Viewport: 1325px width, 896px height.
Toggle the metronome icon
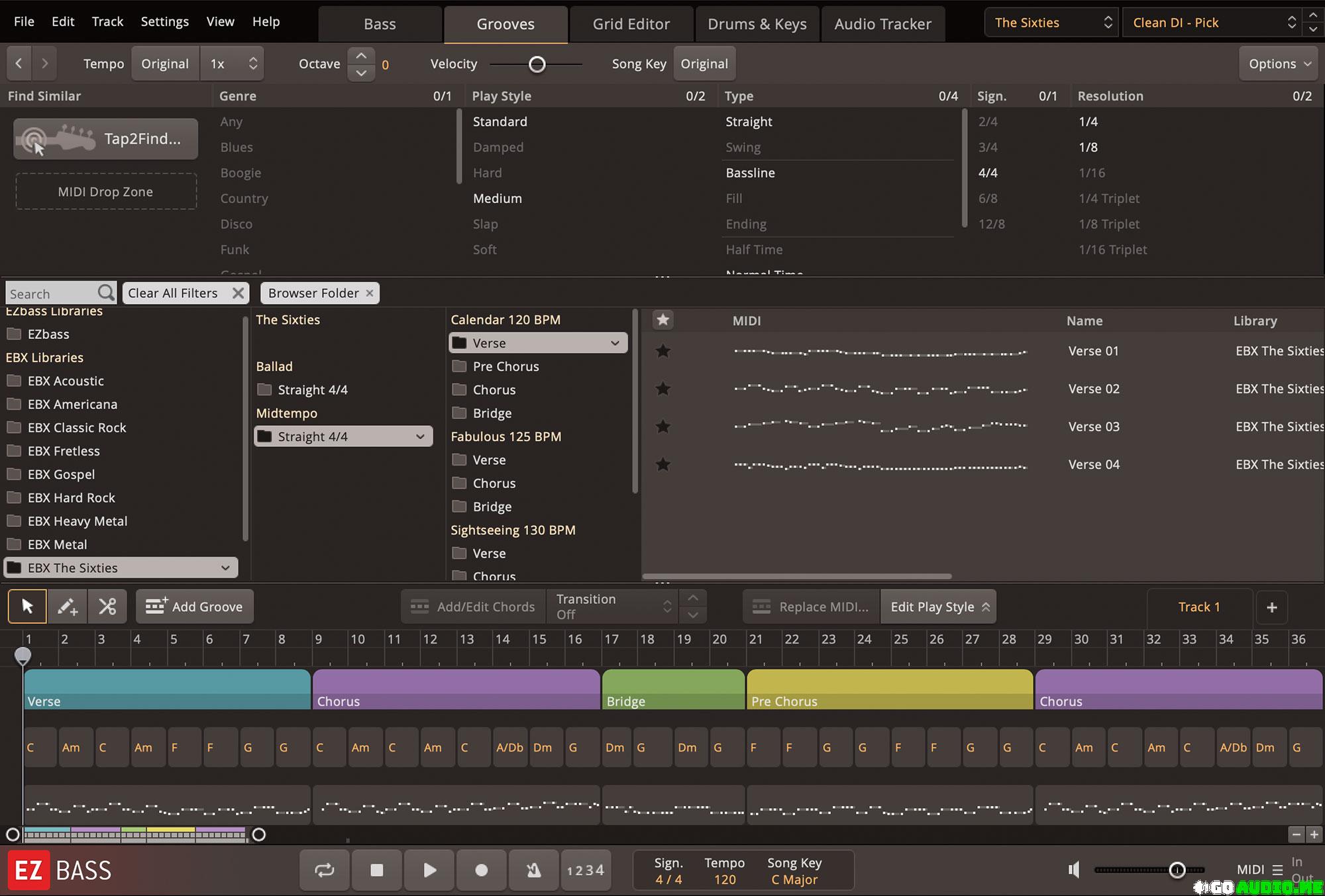tap(534, 870)
